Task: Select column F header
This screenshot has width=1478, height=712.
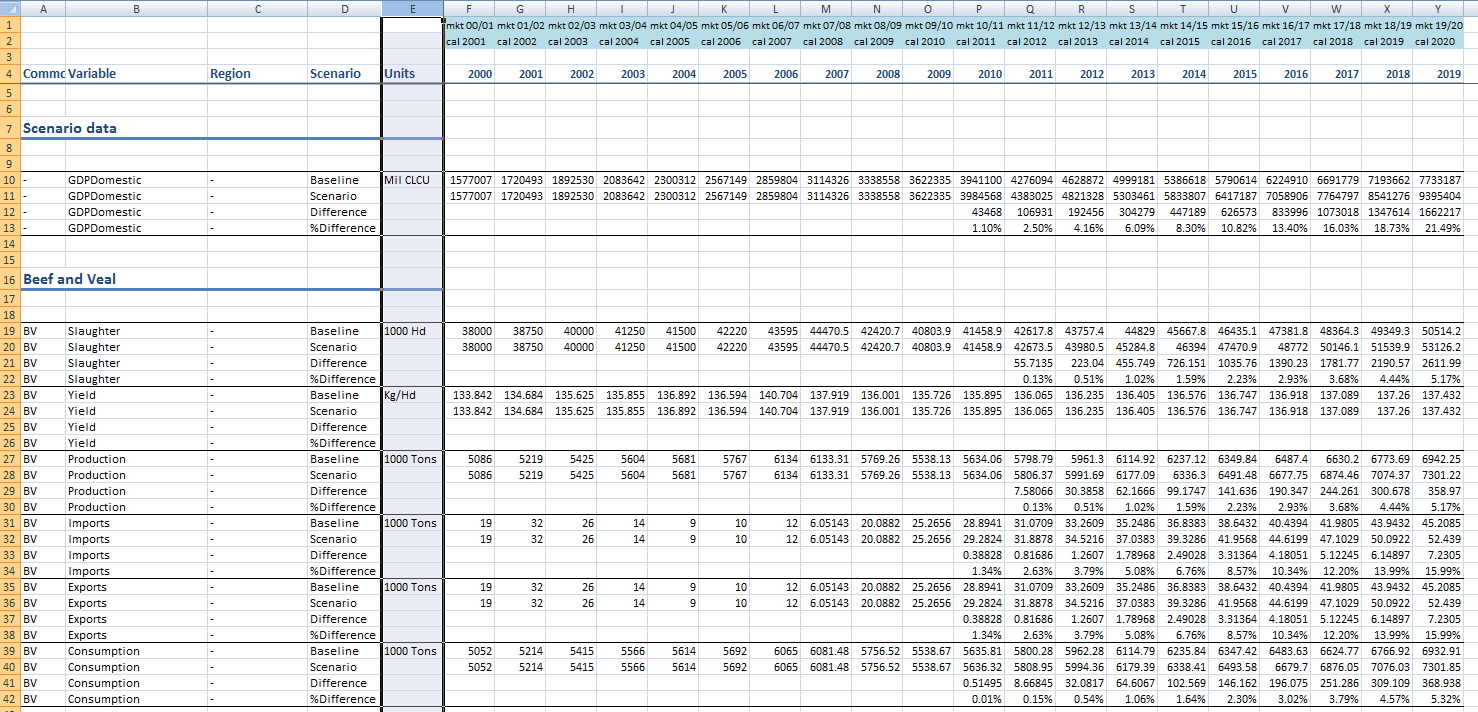Action: point(469,8)
